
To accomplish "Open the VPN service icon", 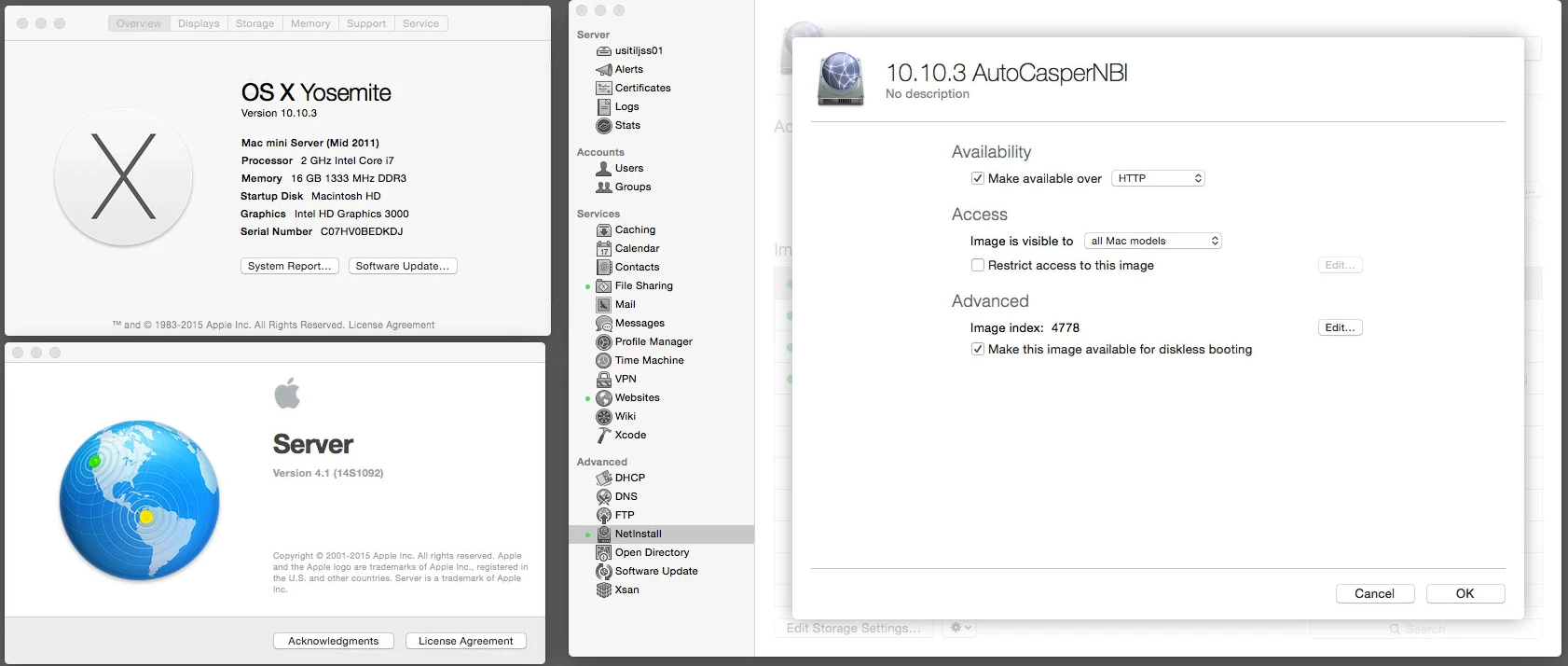I will [x=604, y=379].
